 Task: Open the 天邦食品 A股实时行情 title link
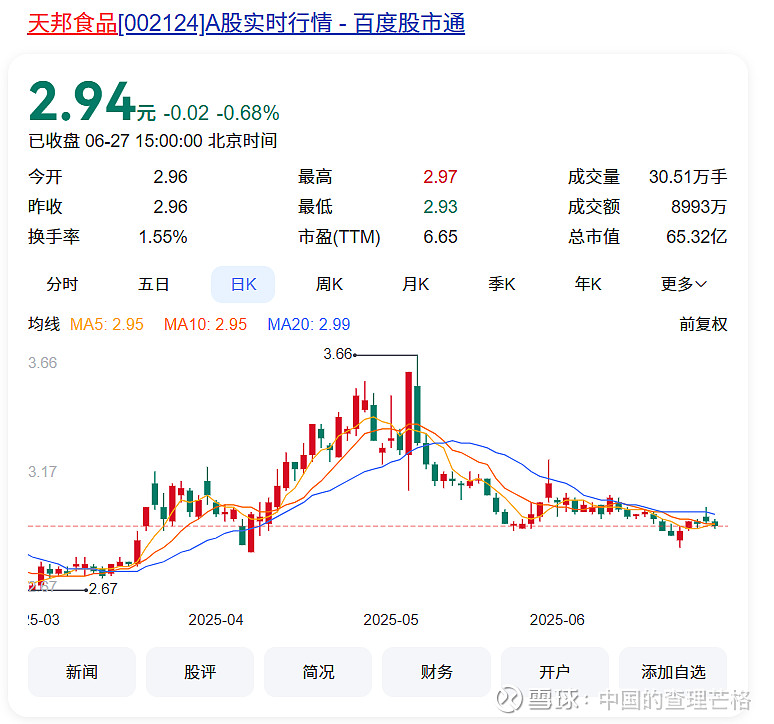pyautogui.click(x=246, y=23)
